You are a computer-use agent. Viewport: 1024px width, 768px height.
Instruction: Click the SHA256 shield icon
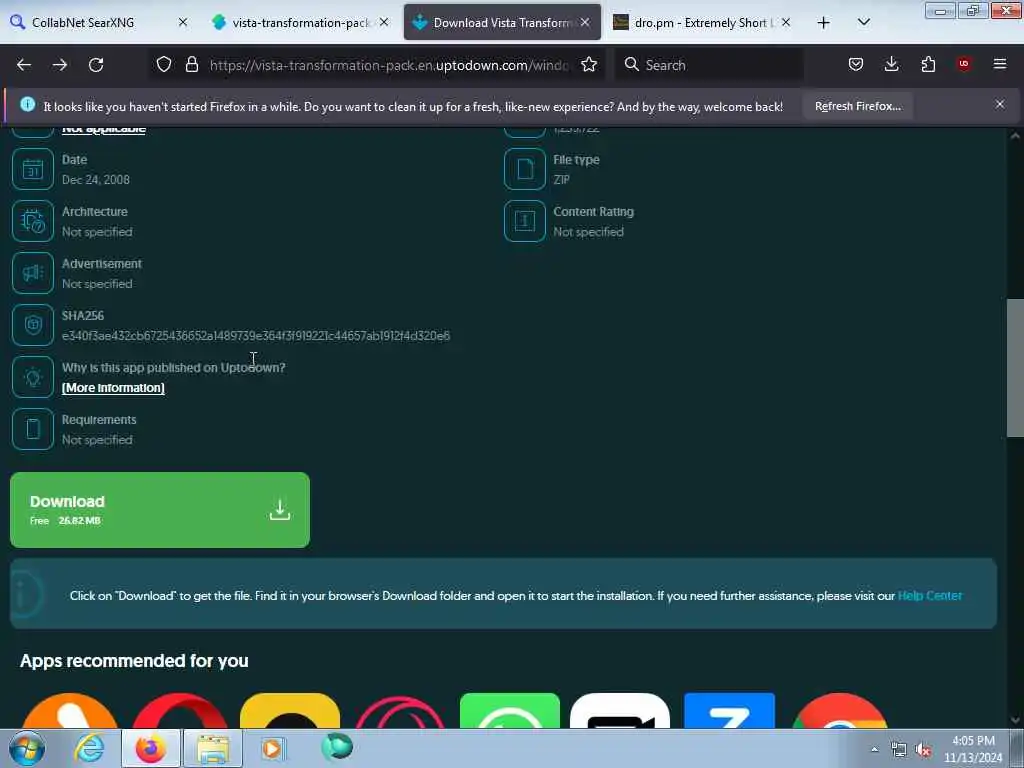(33, 325)
